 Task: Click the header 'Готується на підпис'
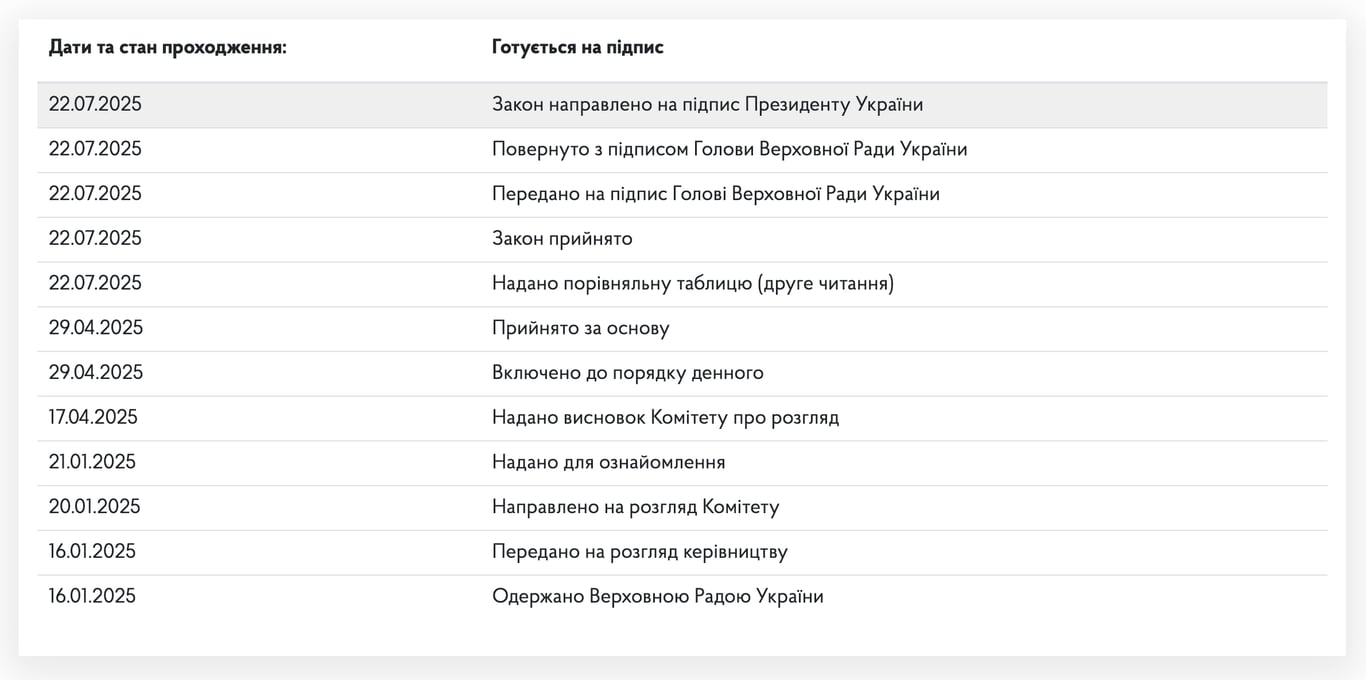577,47
